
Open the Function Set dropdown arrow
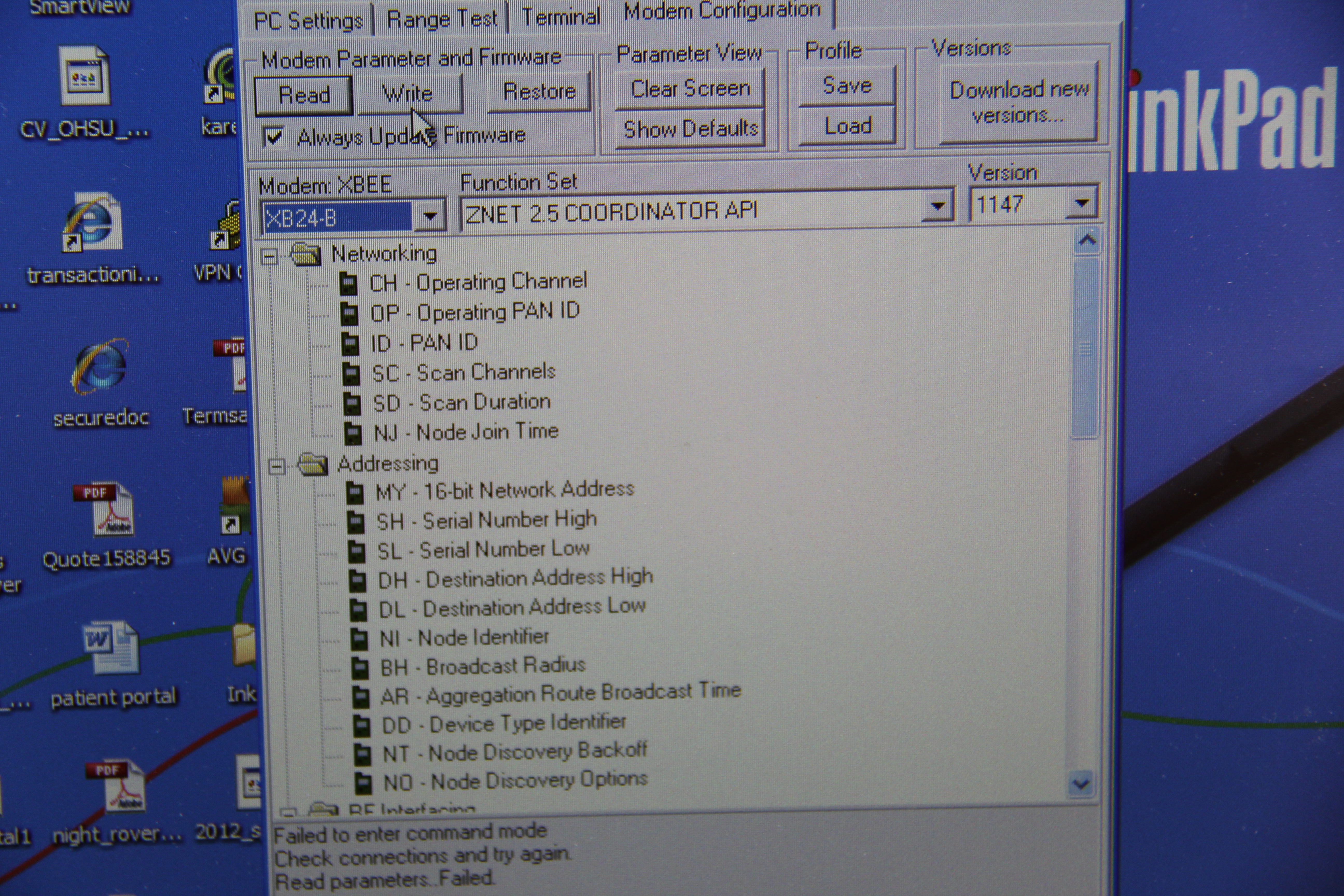click(937, 207)
